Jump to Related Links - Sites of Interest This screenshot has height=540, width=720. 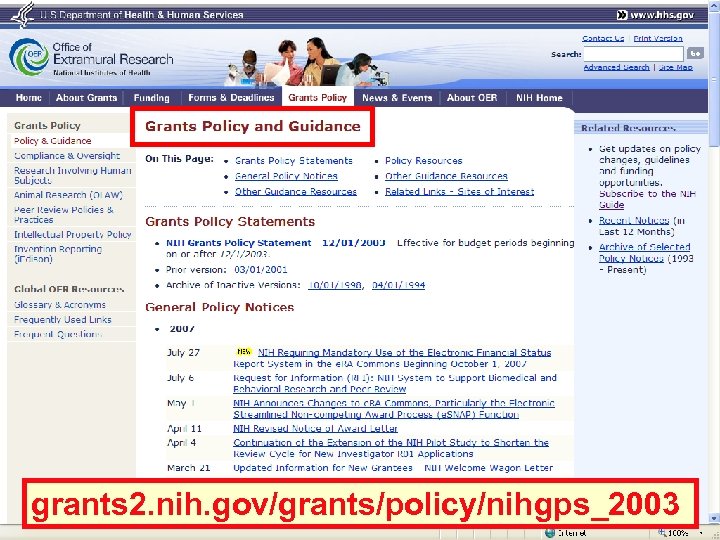point(459,192)
